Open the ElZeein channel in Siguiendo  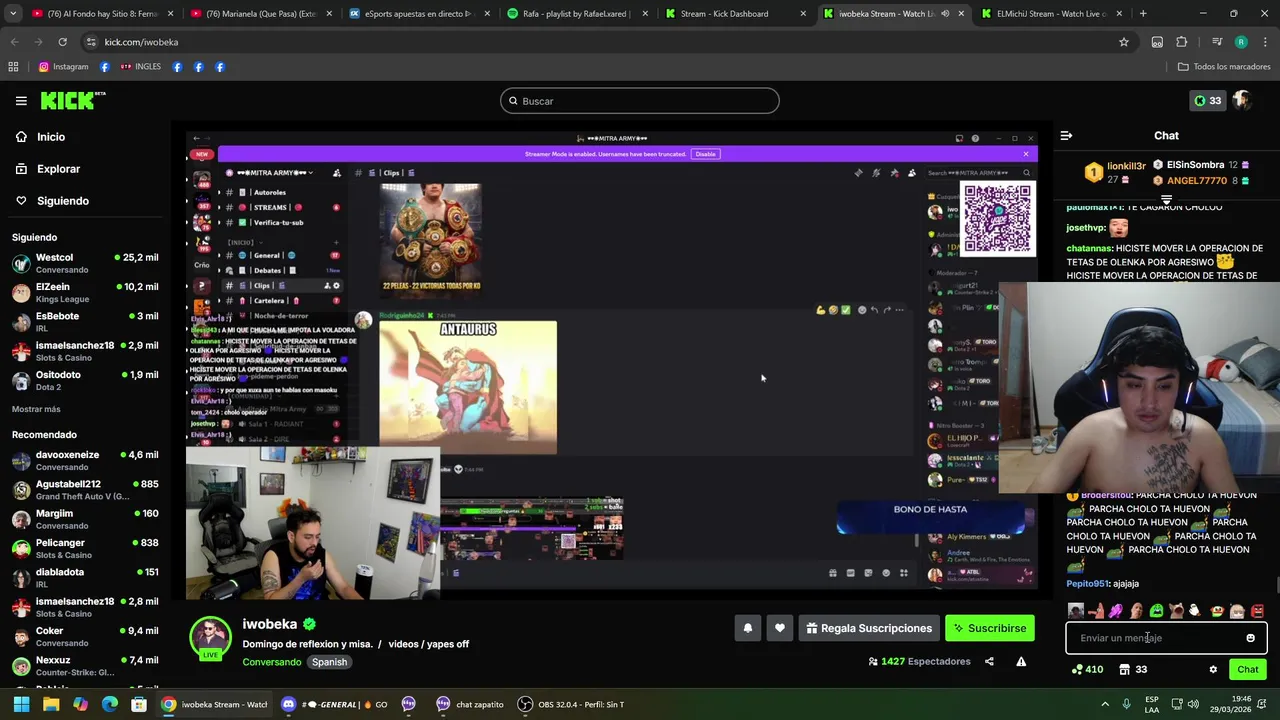pyautogui.click(x=84, y=292)
